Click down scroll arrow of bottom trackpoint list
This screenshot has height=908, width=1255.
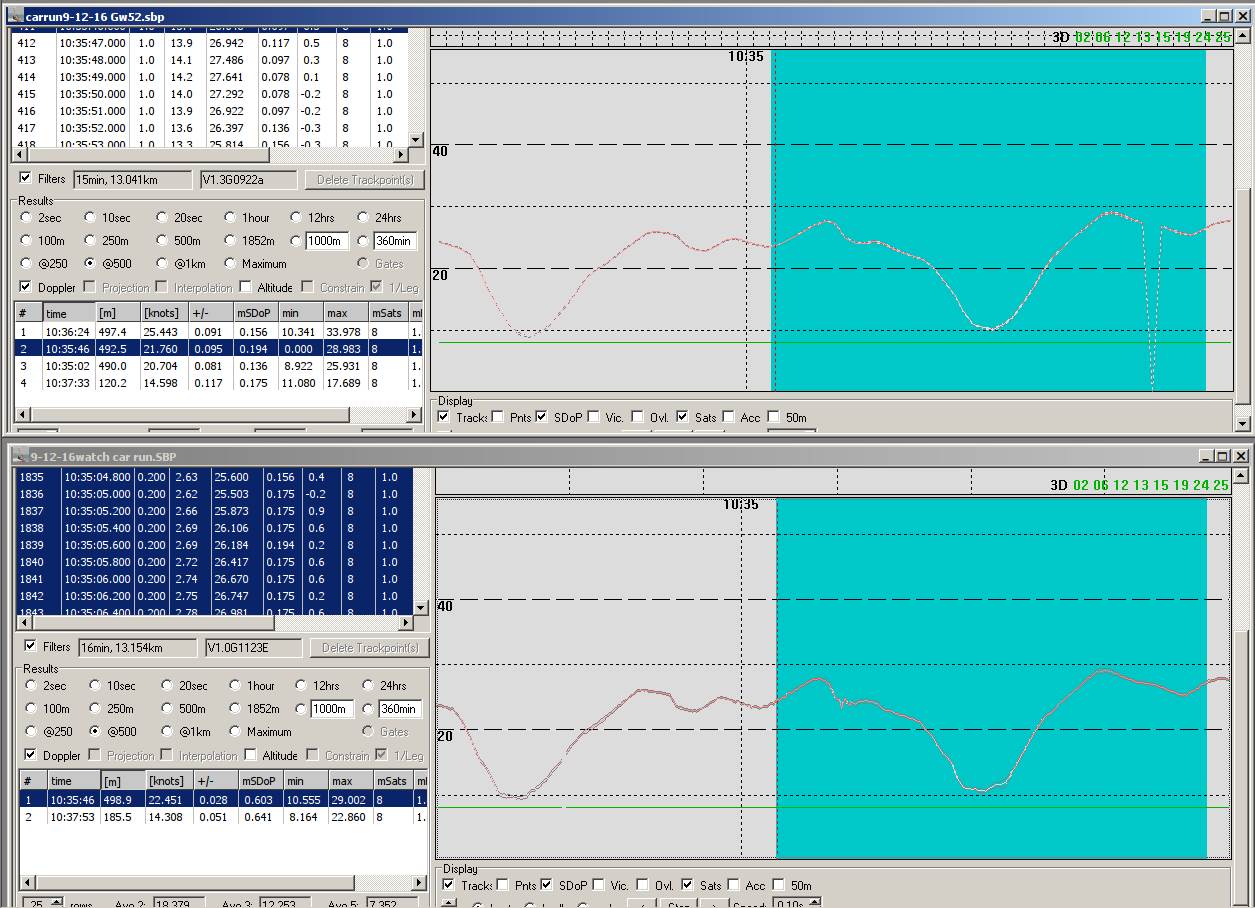click(420, 607)
